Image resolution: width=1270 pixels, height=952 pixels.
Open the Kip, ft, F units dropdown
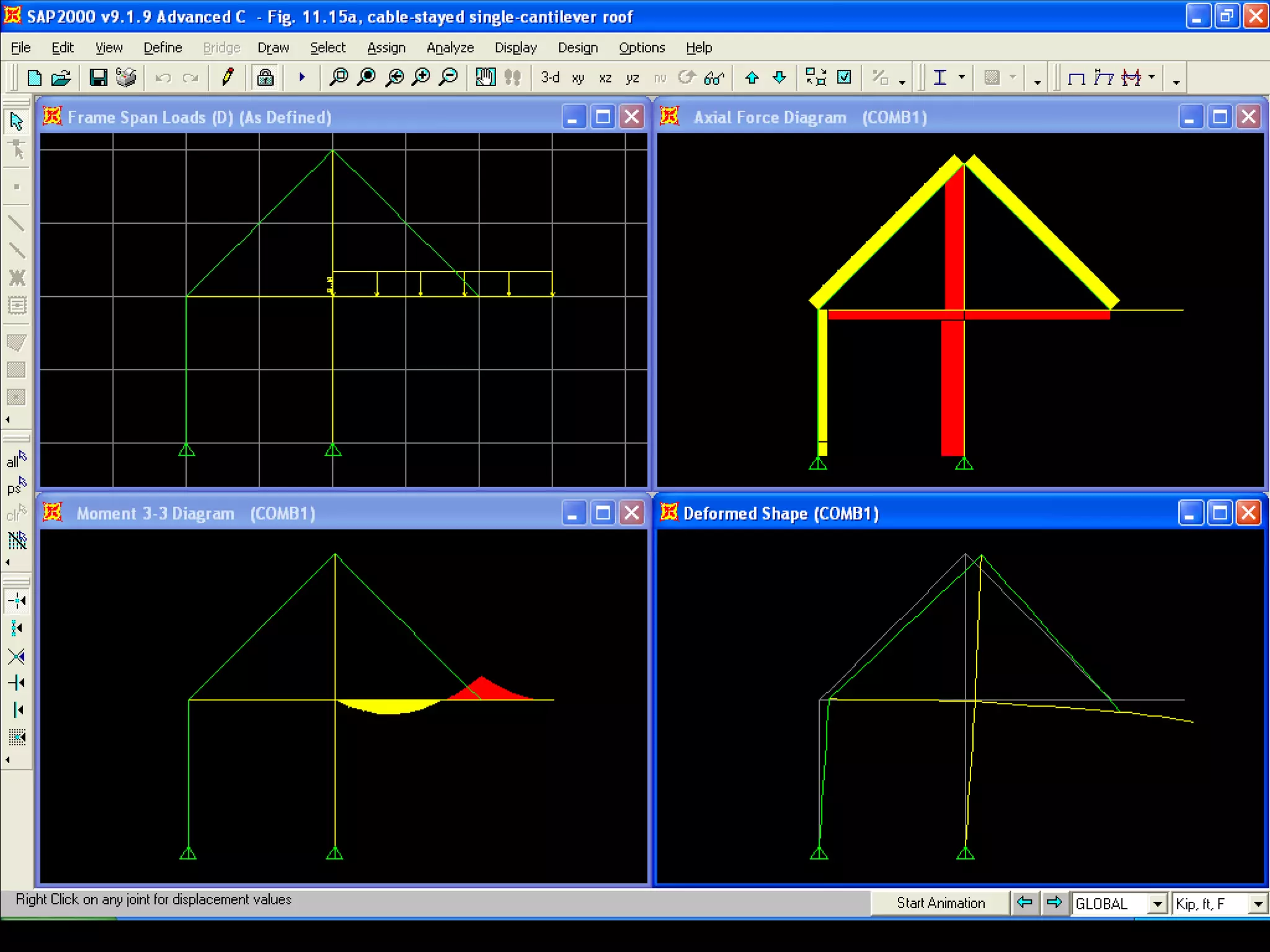pos(1258,904)
